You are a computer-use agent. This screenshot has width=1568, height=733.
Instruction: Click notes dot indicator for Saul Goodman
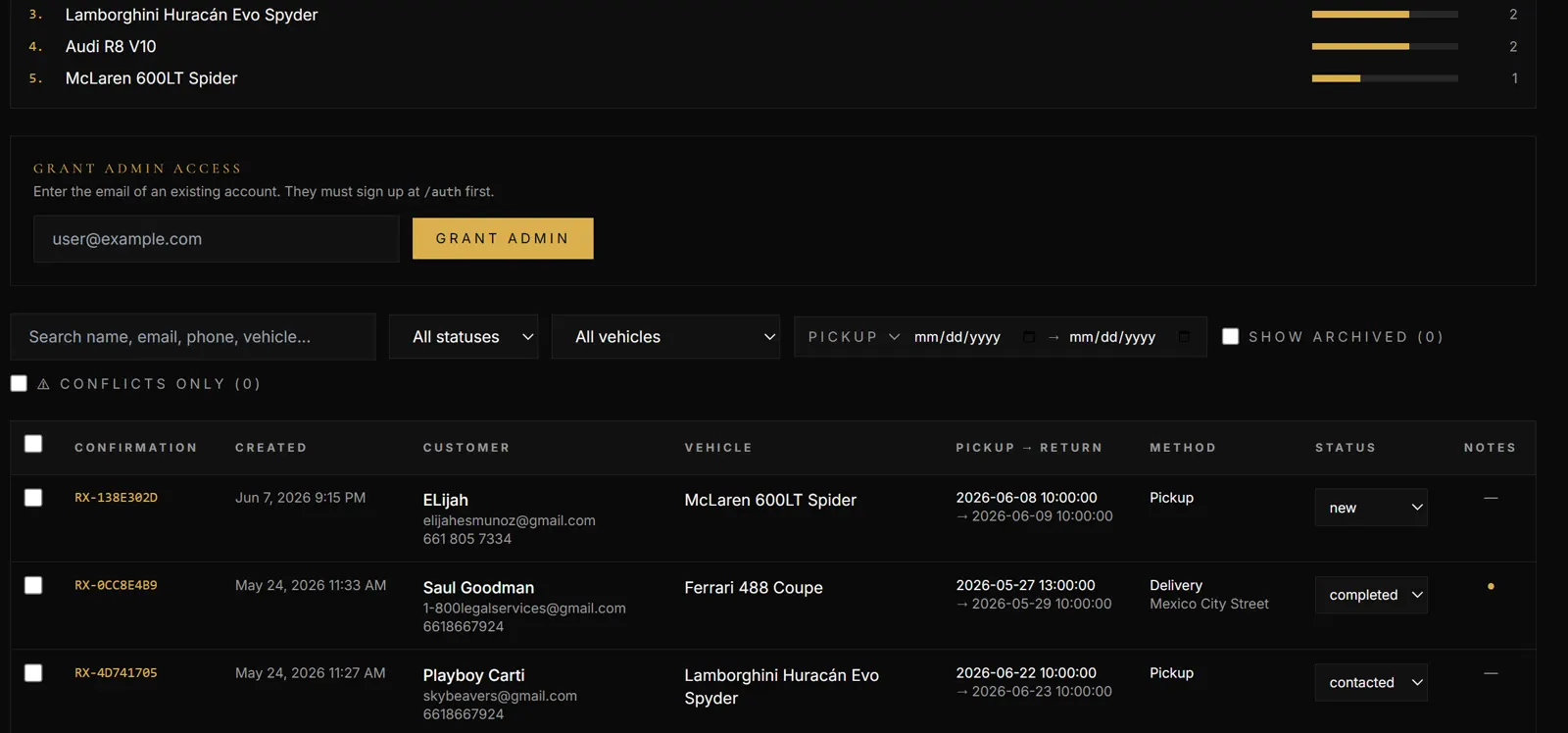tap(1491, 586)
